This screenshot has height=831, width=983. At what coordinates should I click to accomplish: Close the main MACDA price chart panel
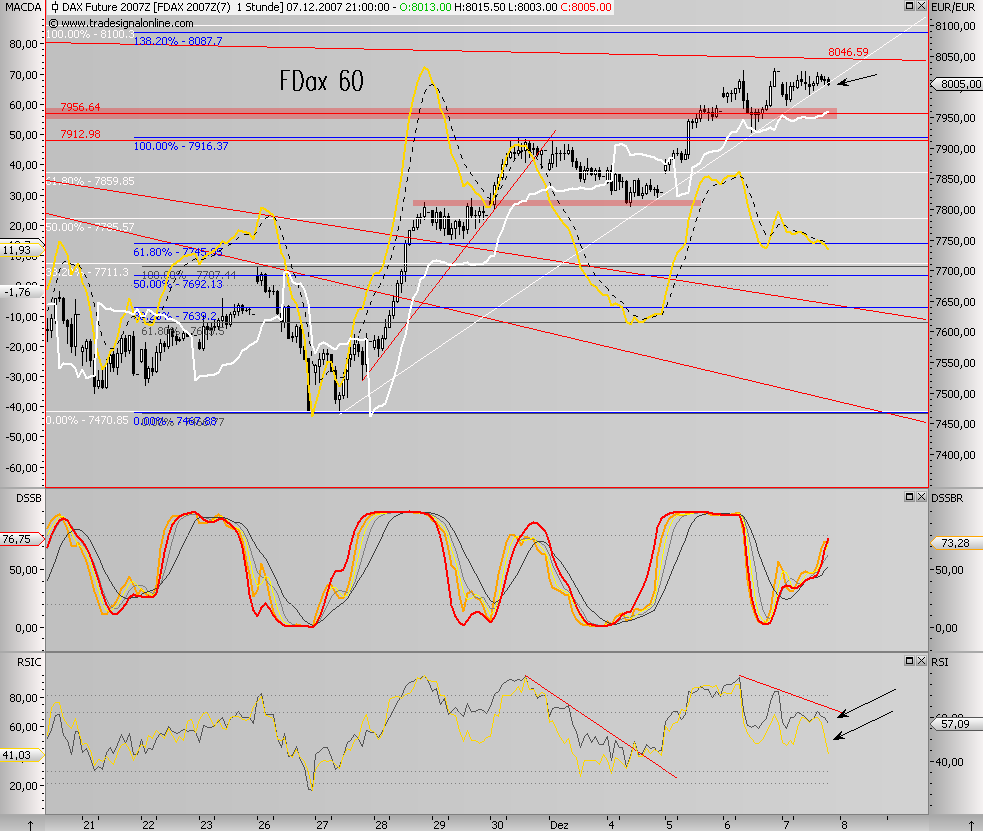(921, 6)
